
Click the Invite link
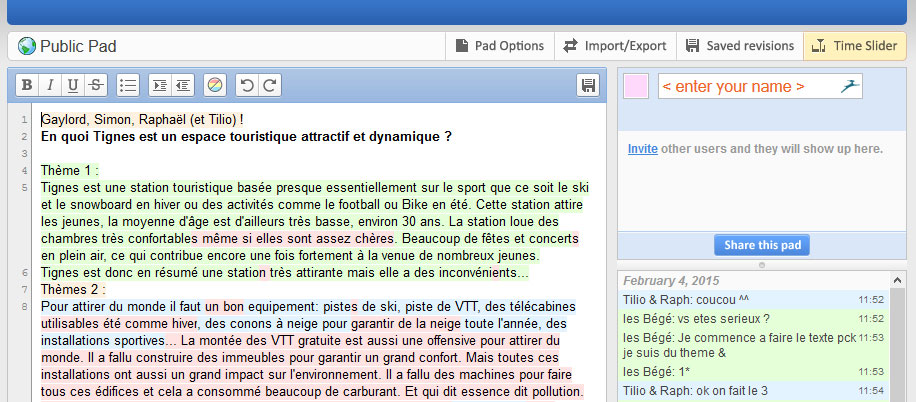[642, 149]
